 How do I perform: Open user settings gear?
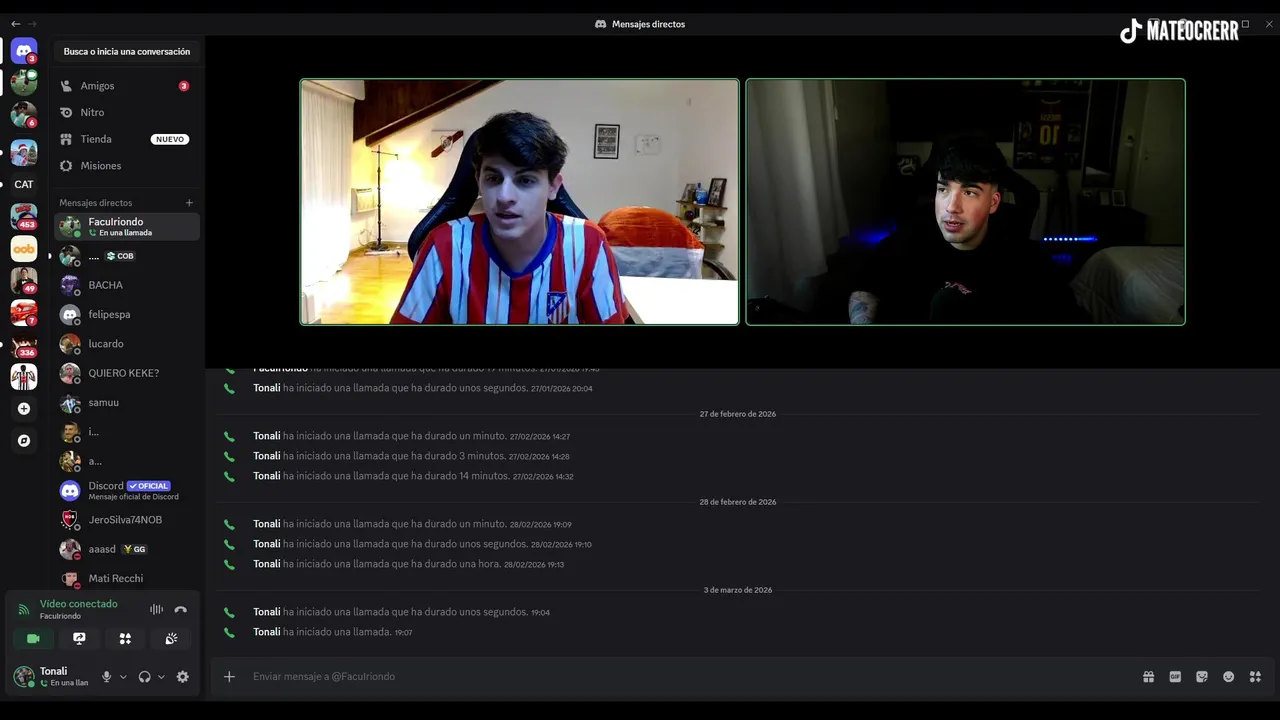point(182,677)
